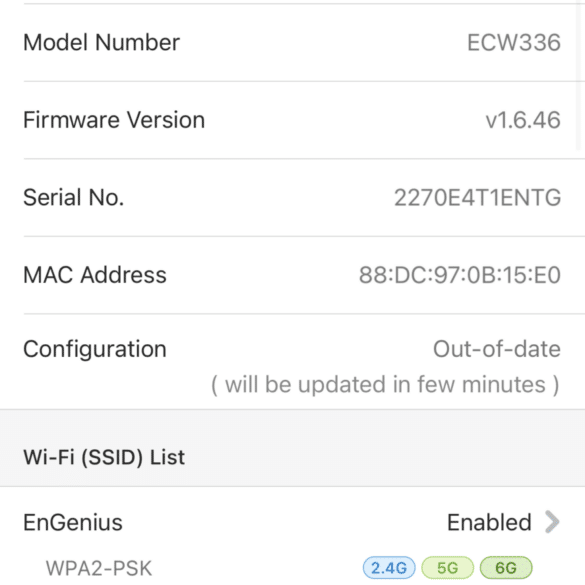Image resolution: width=585 pixels, height=585 pixels.
Task: Tap the Serial No. label
Action: (73, 197)
